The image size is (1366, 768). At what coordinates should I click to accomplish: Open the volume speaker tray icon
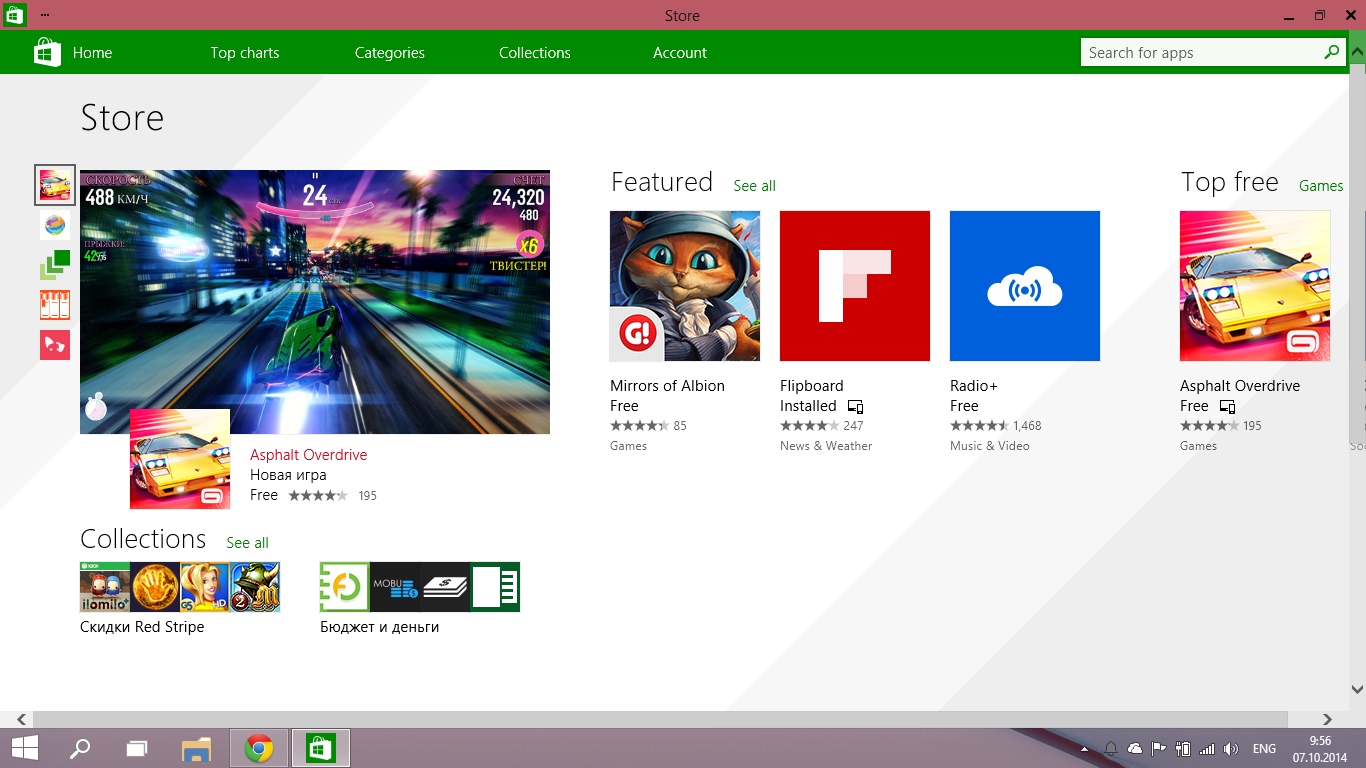(1231, 749)
